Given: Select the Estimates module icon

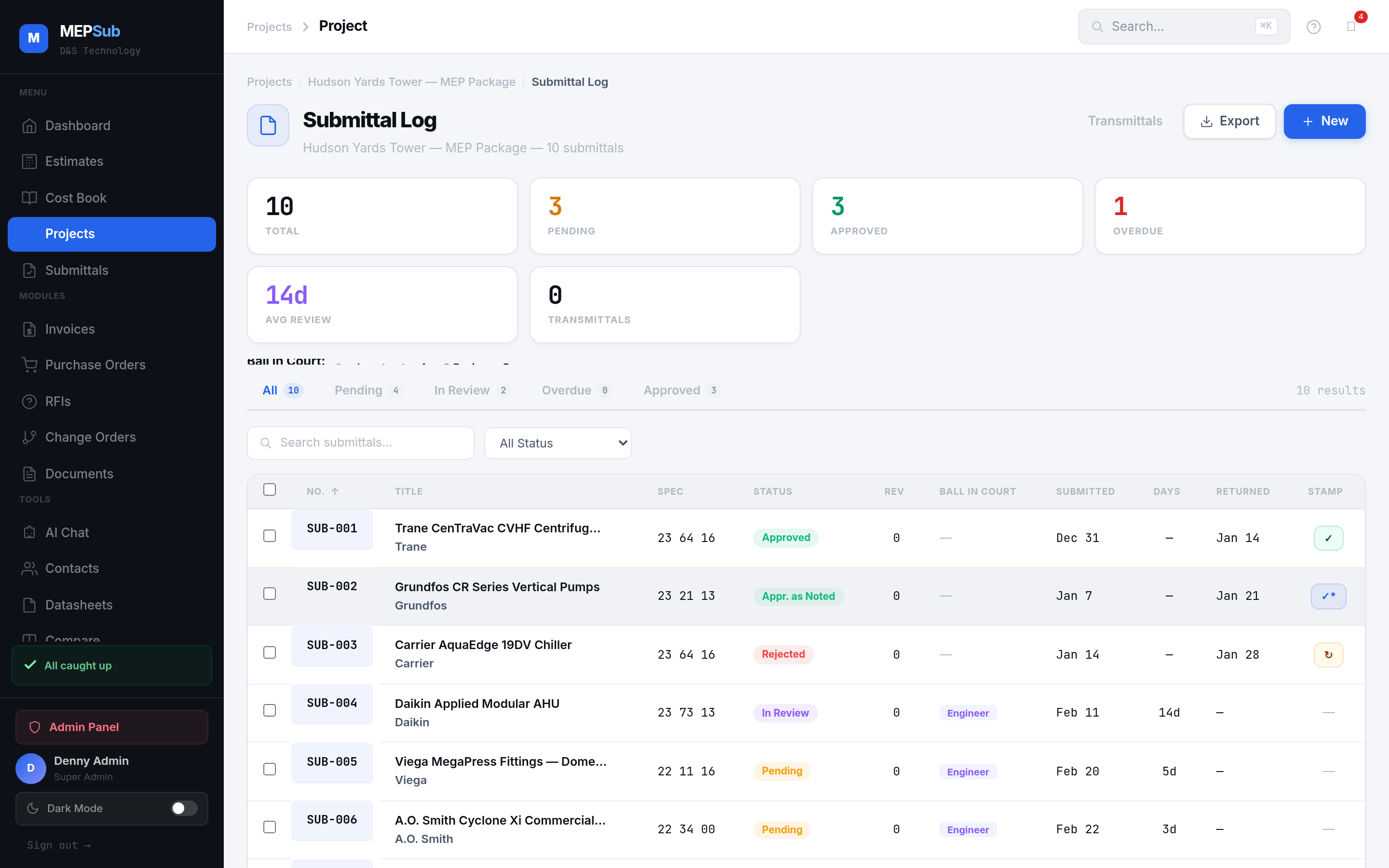Looking at the screenshot, I should 30,162.
